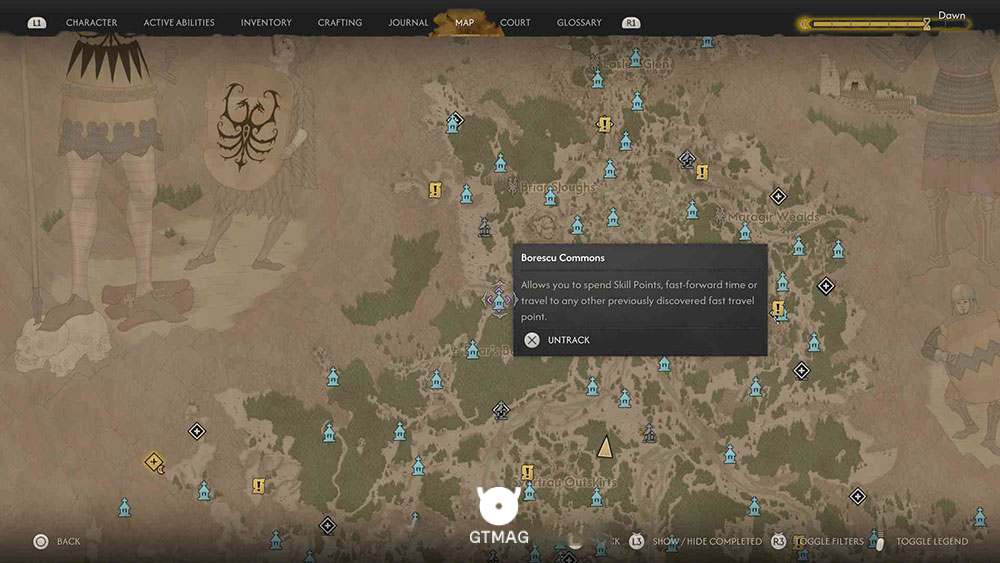Click Toggle Filters
This screenshot has height=563, width=1000.
pyautogui.click(x=829, y=541)
